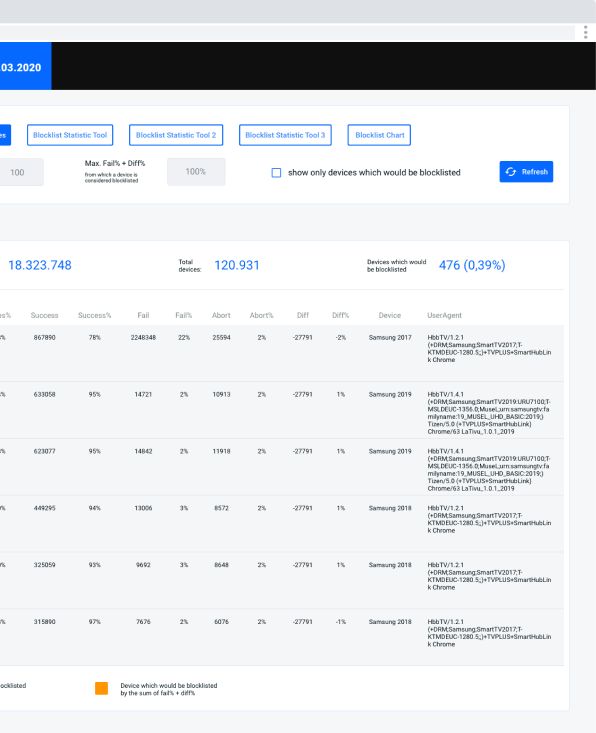Click the success value 623077
The image size is (596, 733).
(x=44, y=451)
